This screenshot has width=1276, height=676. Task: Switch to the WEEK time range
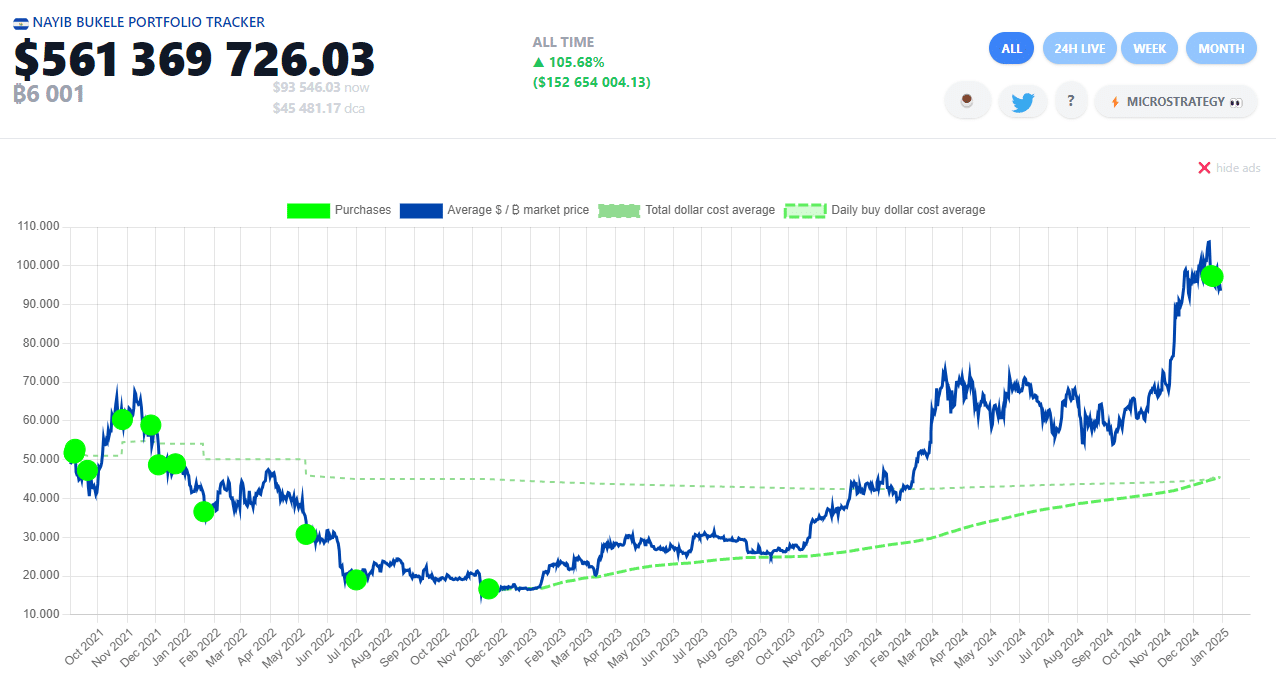pyautogui.click(x=1149, y=48)
